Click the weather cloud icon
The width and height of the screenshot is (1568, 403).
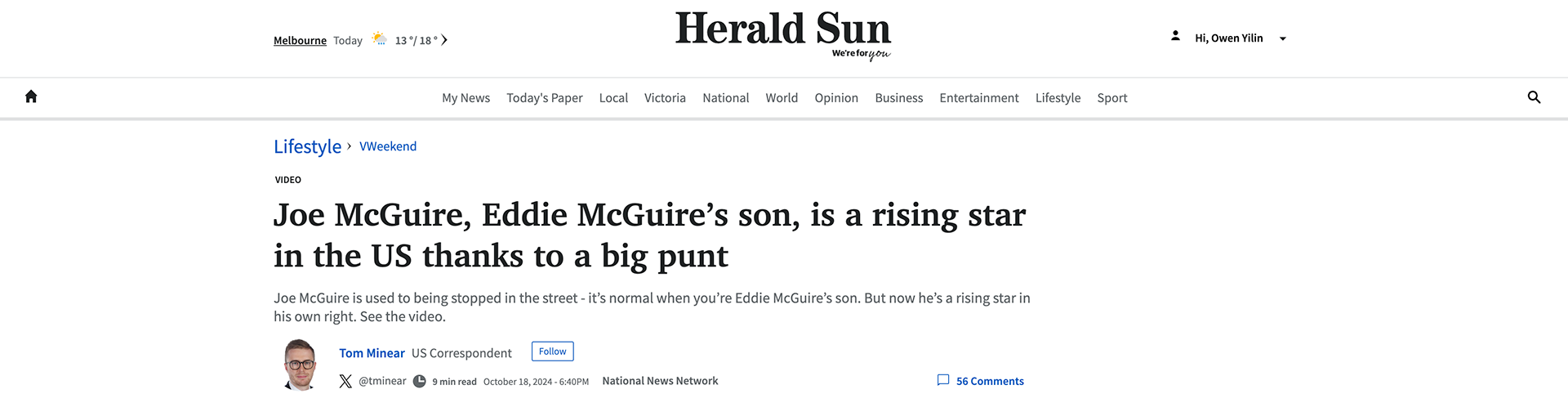pyautogui.click(x=380, y=39)
